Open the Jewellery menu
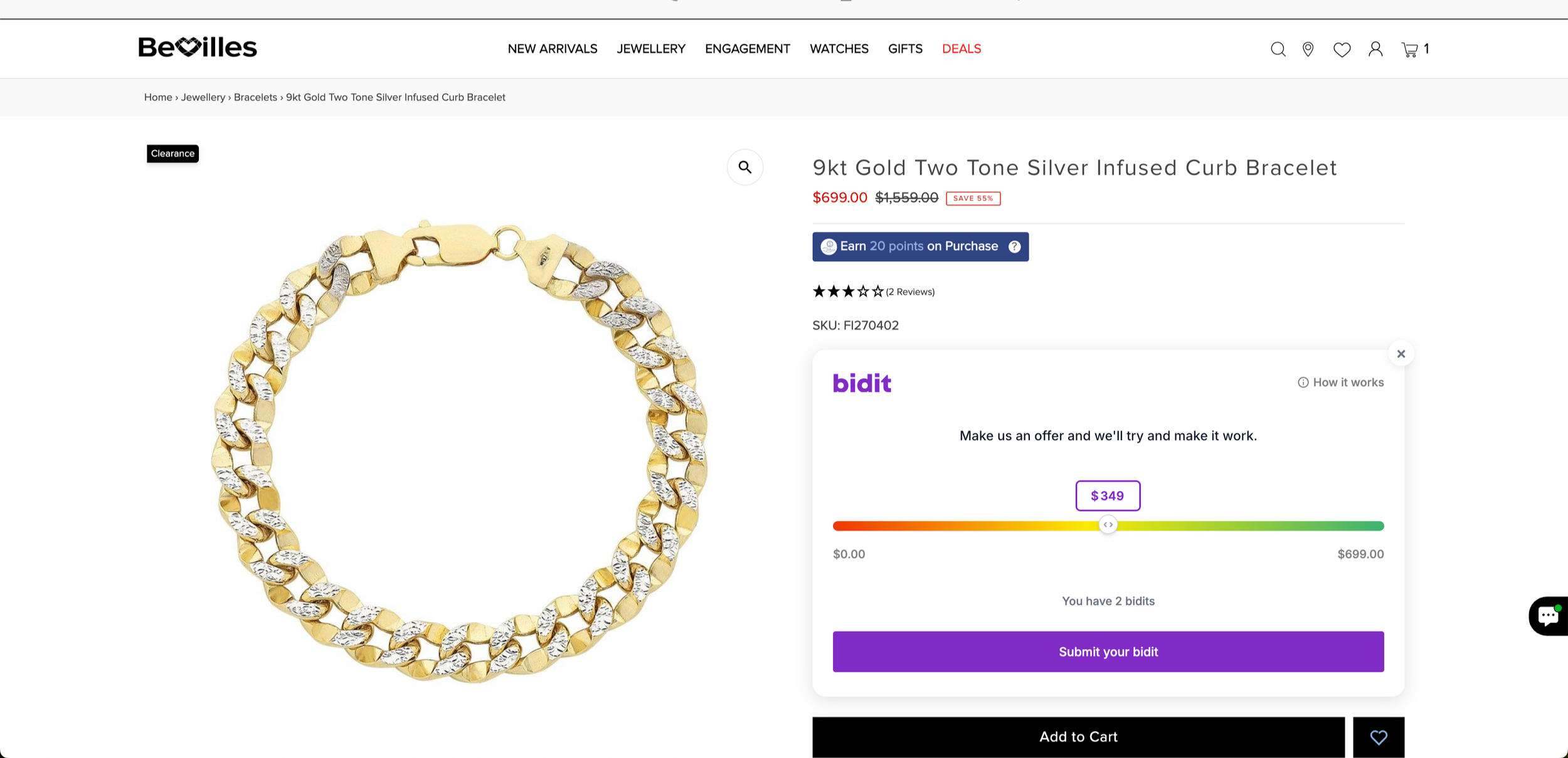 (x=650, y=49)
